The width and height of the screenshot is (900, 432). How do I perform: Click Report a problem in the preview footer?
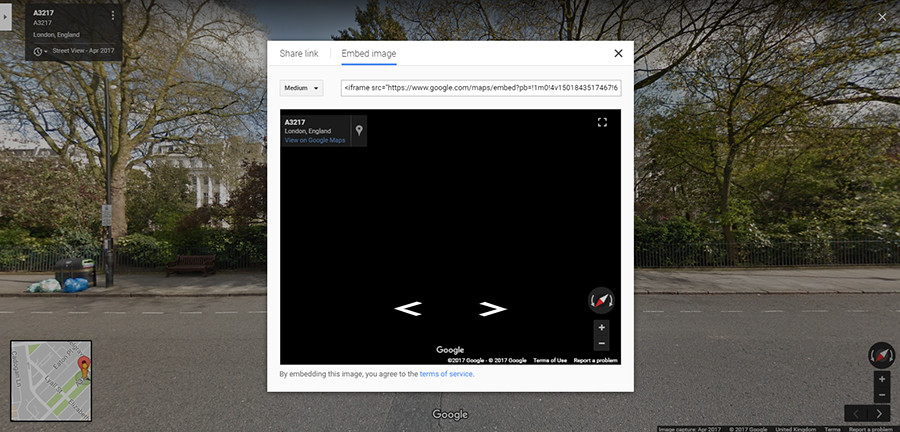(x=596, y=360)
